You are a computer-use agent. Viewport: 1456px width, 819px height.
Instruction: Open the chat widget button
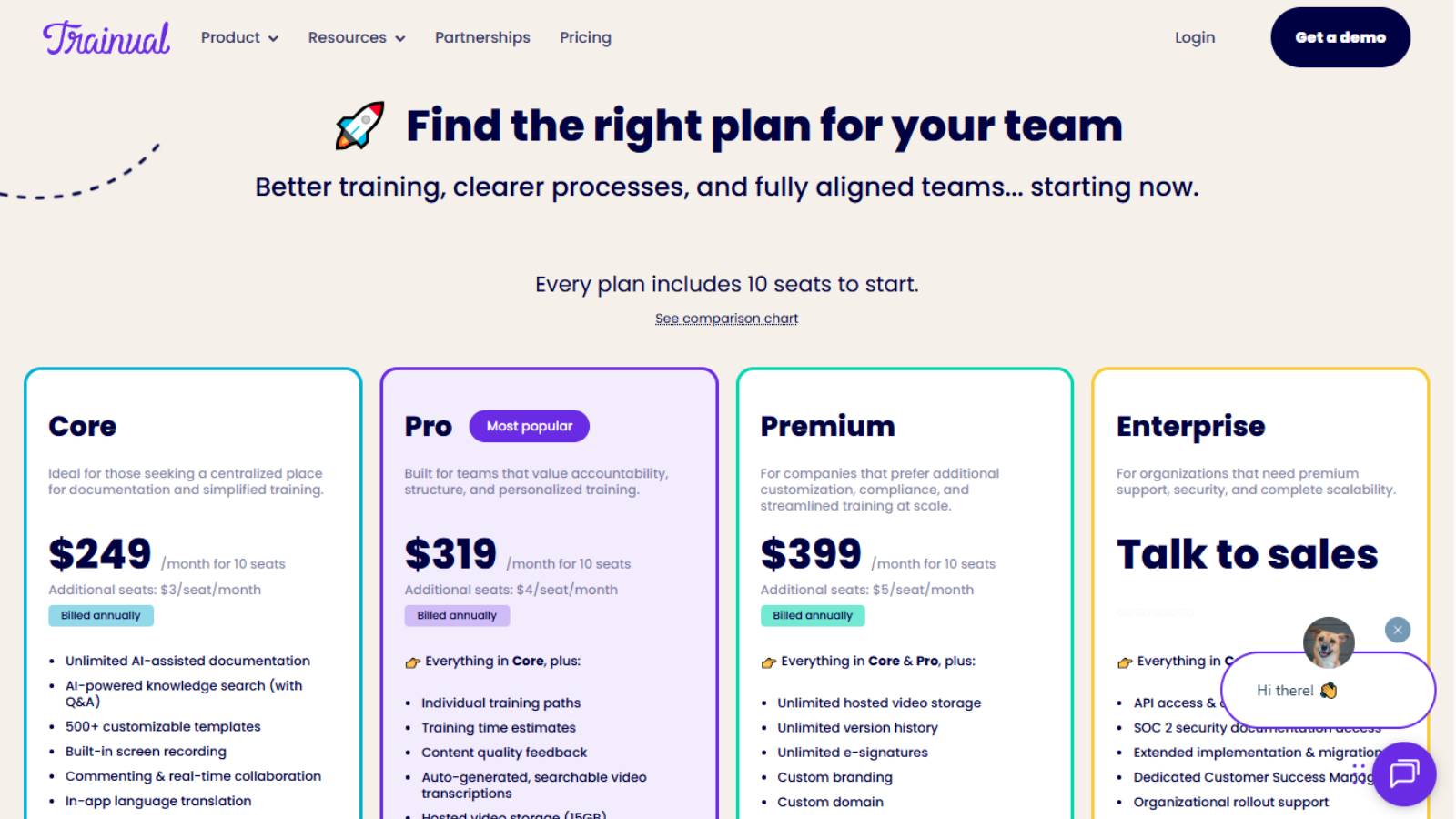pos(1403,773)
